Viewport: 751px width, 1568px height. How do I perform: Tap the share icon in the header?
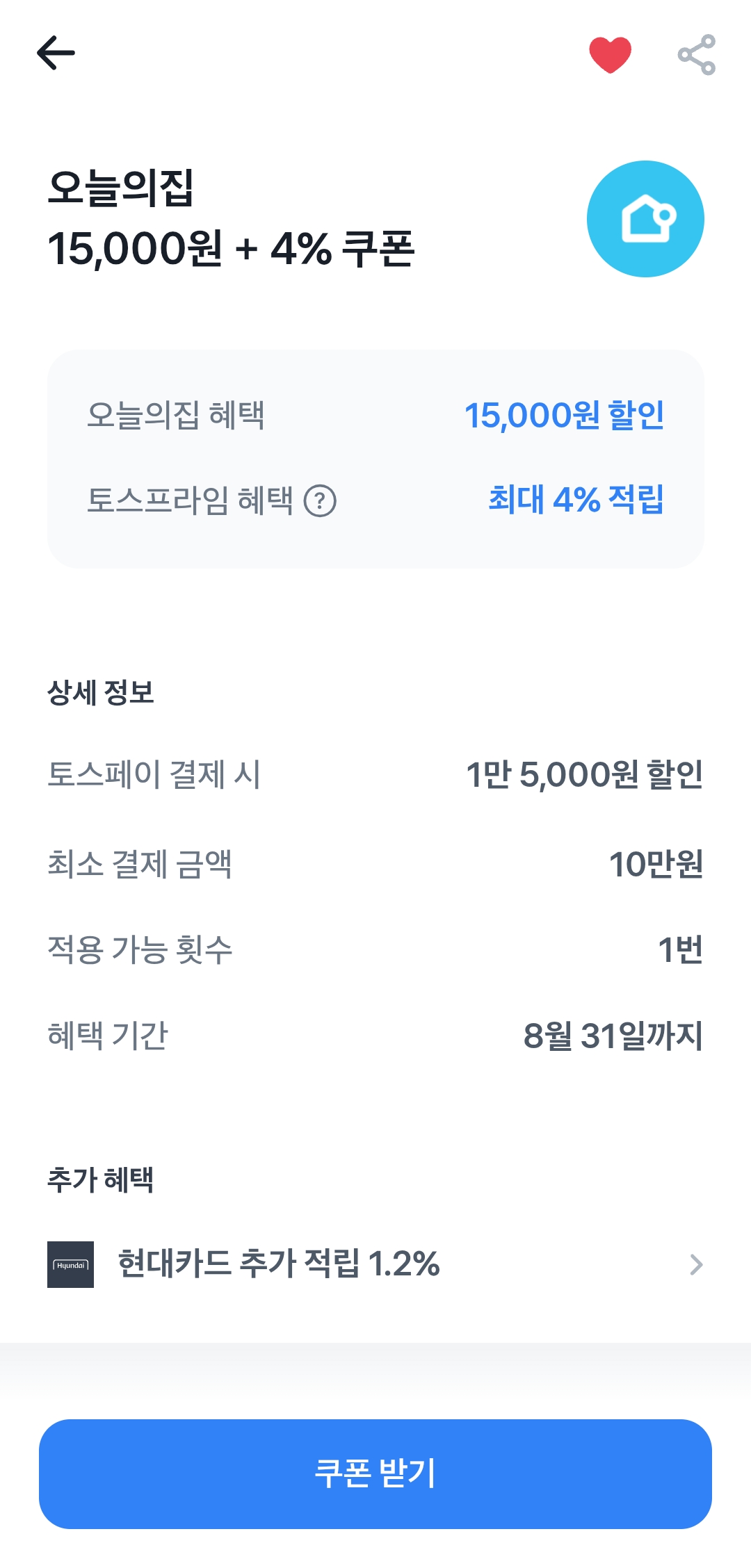tap(696, 54)
